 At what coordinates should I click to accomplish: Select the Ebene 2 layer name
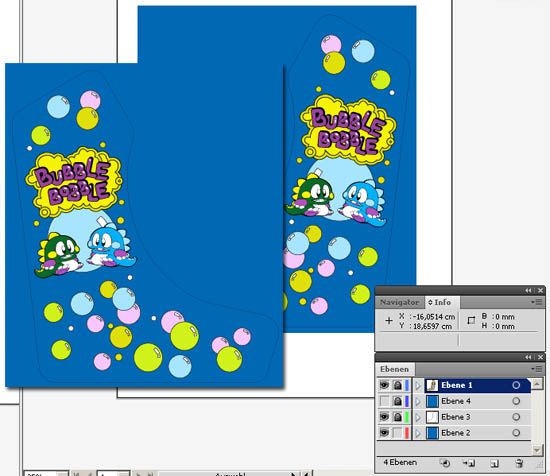(456, 433)
